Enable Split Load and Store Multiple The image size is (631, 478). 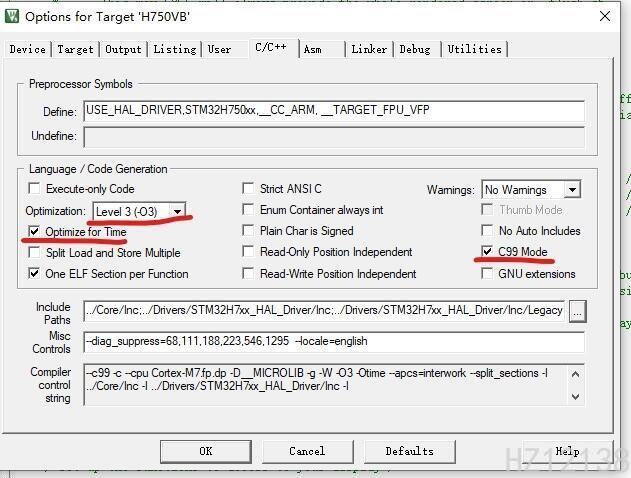pos(34,252)
